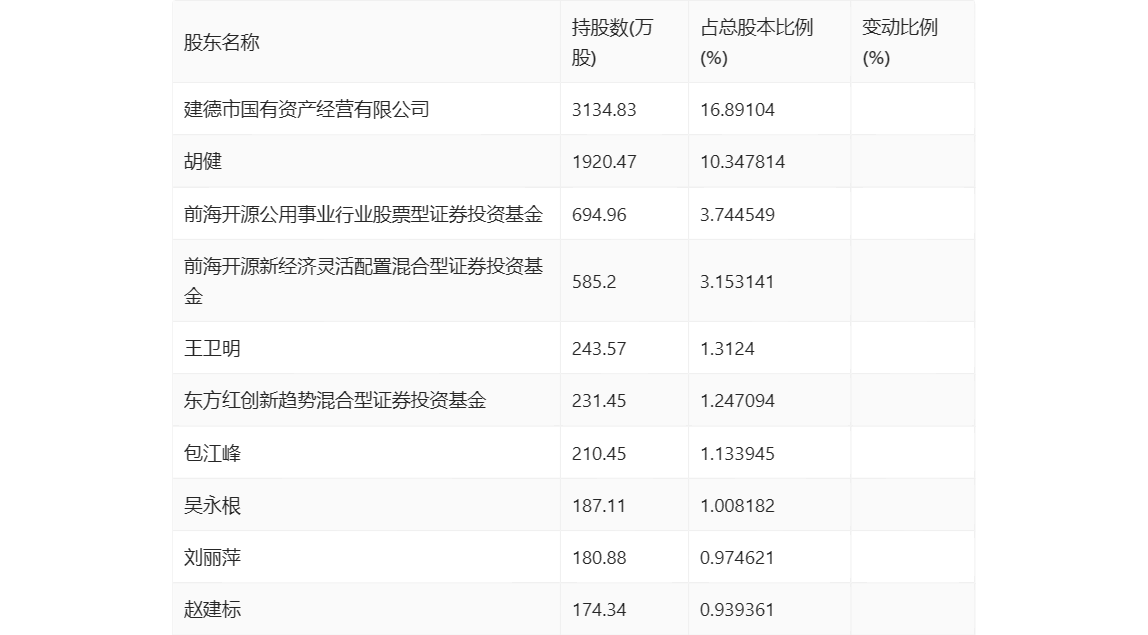Select the ratio value 3.153141

click(x=737, y=282)
